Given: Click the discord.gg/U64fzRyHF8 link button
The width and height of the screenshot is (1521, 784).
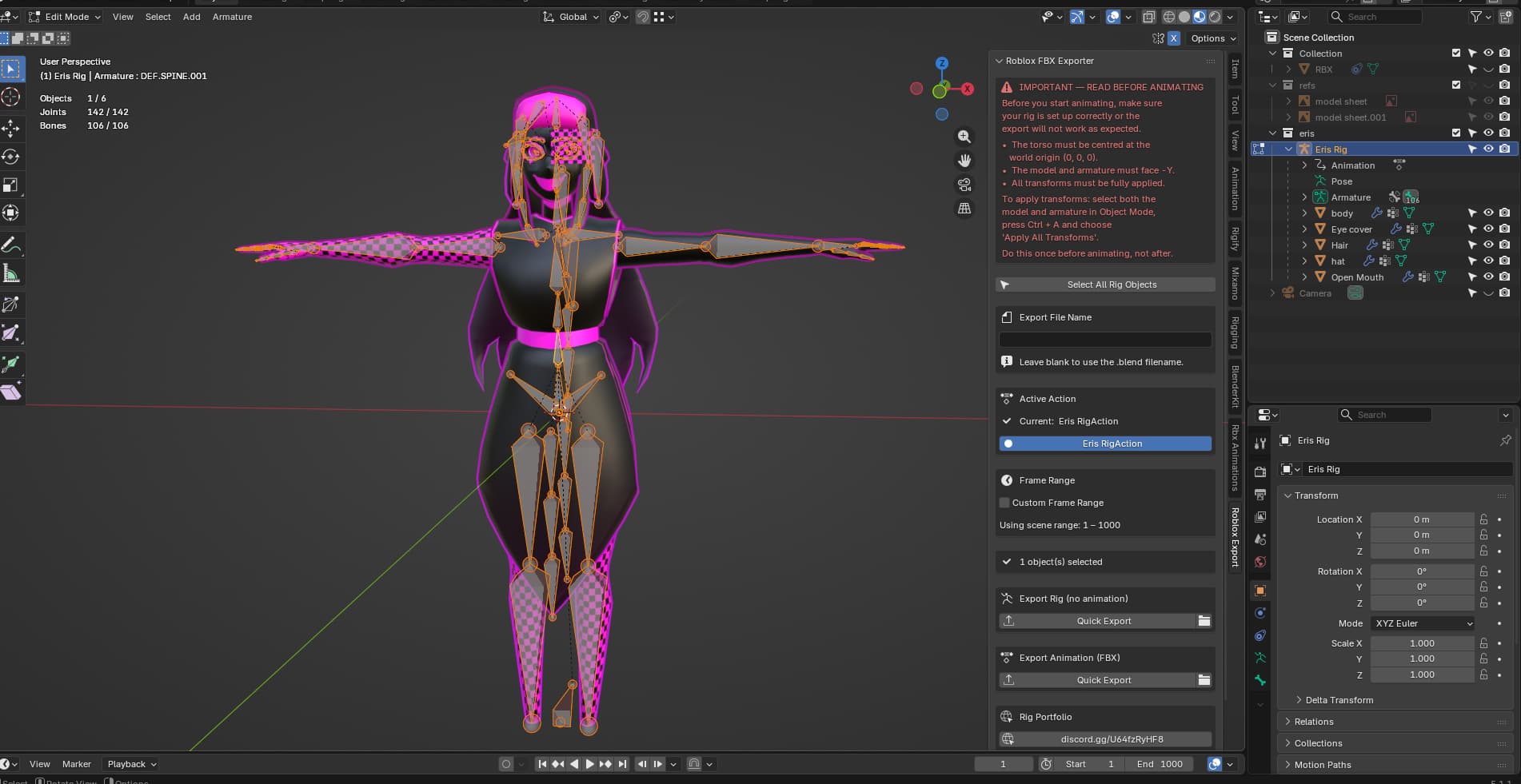Looking at the screenshot, I should coord(1106,739).
